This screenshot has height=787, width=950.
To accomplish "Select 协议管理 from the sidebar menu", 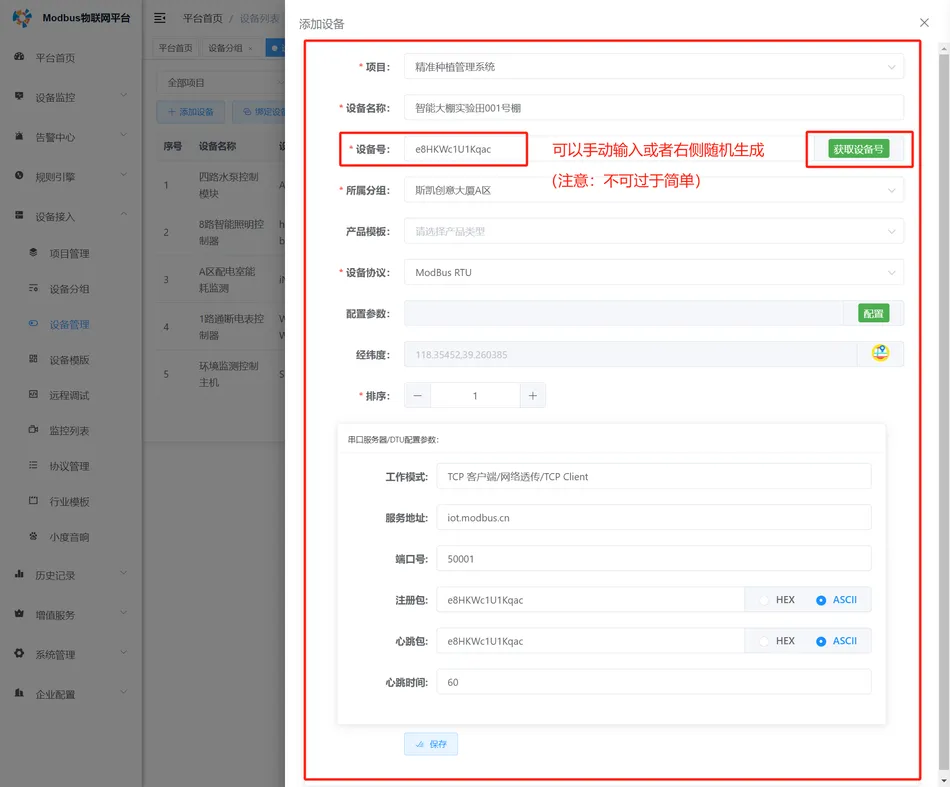I will point(70,465).
